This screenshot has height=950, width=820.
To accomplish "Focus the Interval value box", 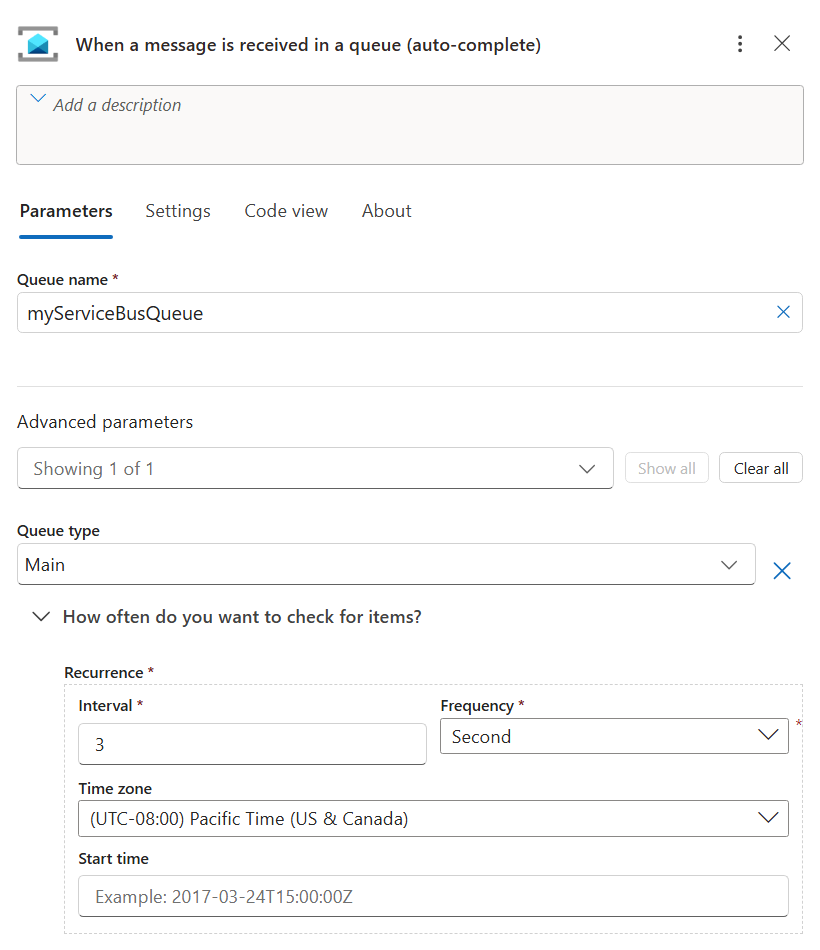I will point(250,744).
